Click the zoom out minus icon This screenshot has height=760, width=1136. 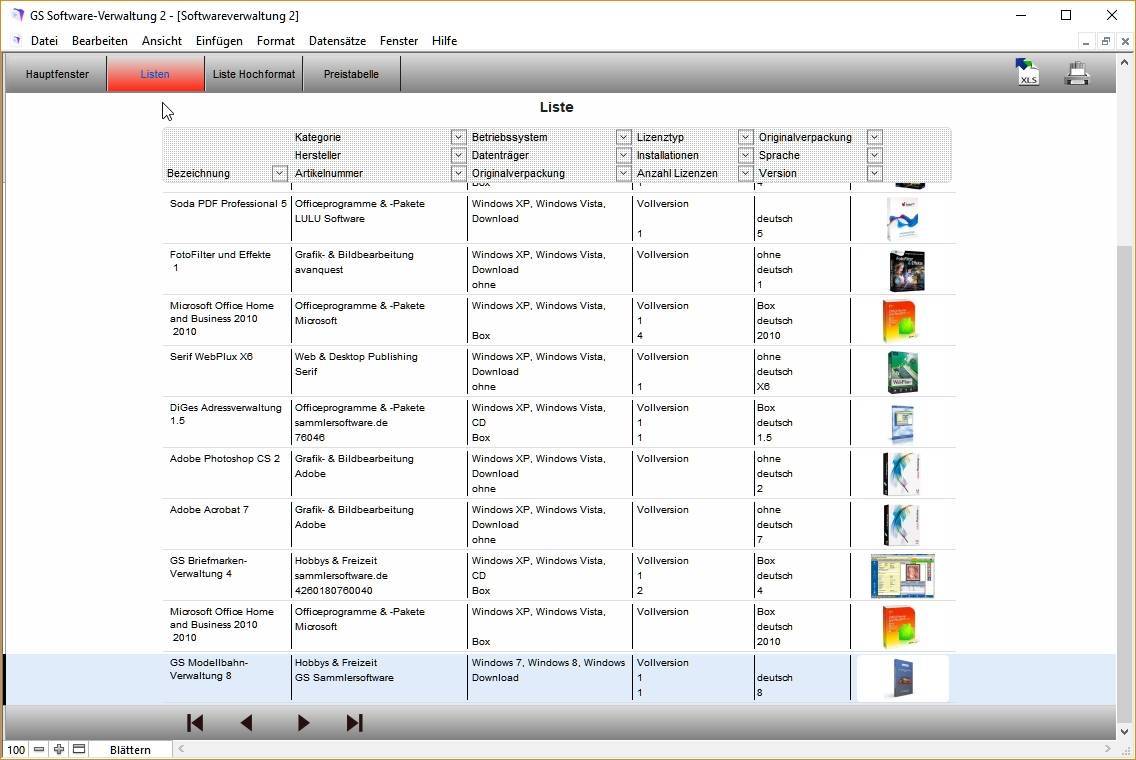point(39,749)
